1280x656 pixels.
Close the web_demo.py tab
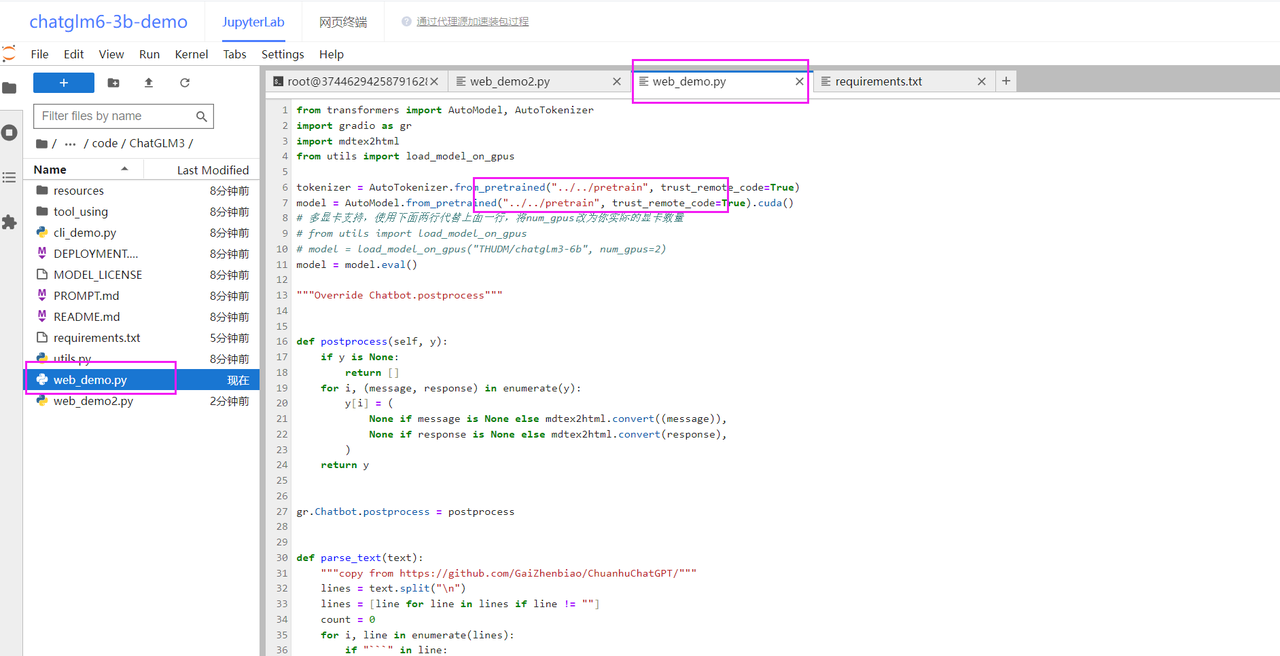click(x=799, y=82)
